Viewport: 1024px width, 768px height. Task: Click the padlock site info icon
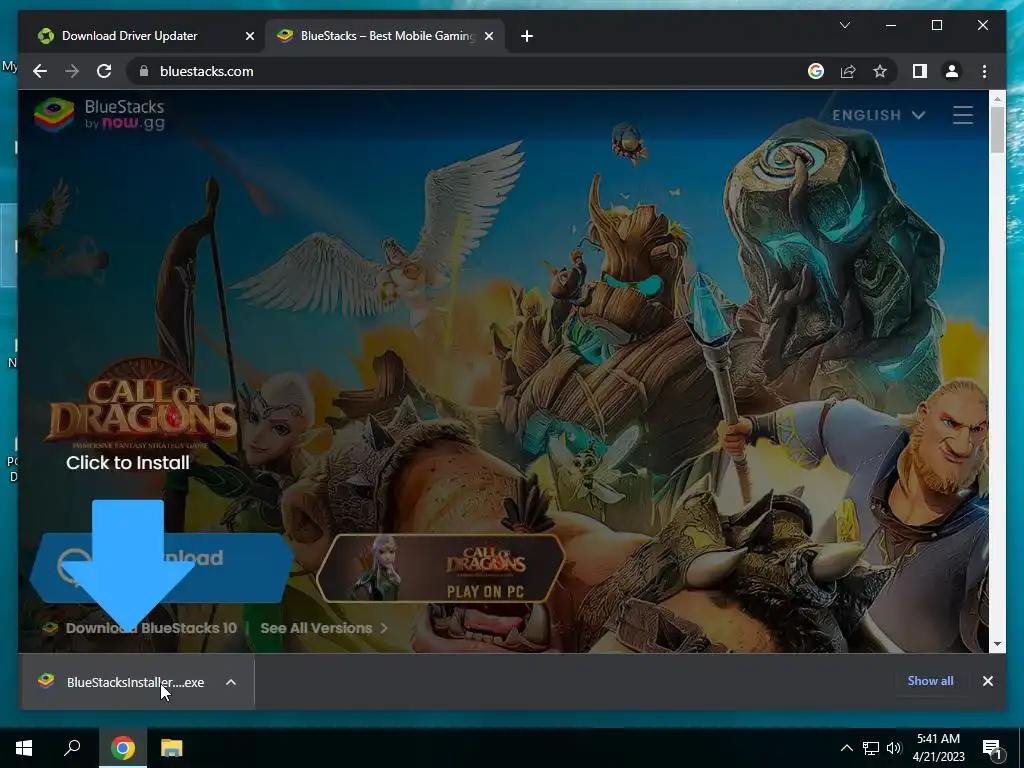click(x=144, y=71)
